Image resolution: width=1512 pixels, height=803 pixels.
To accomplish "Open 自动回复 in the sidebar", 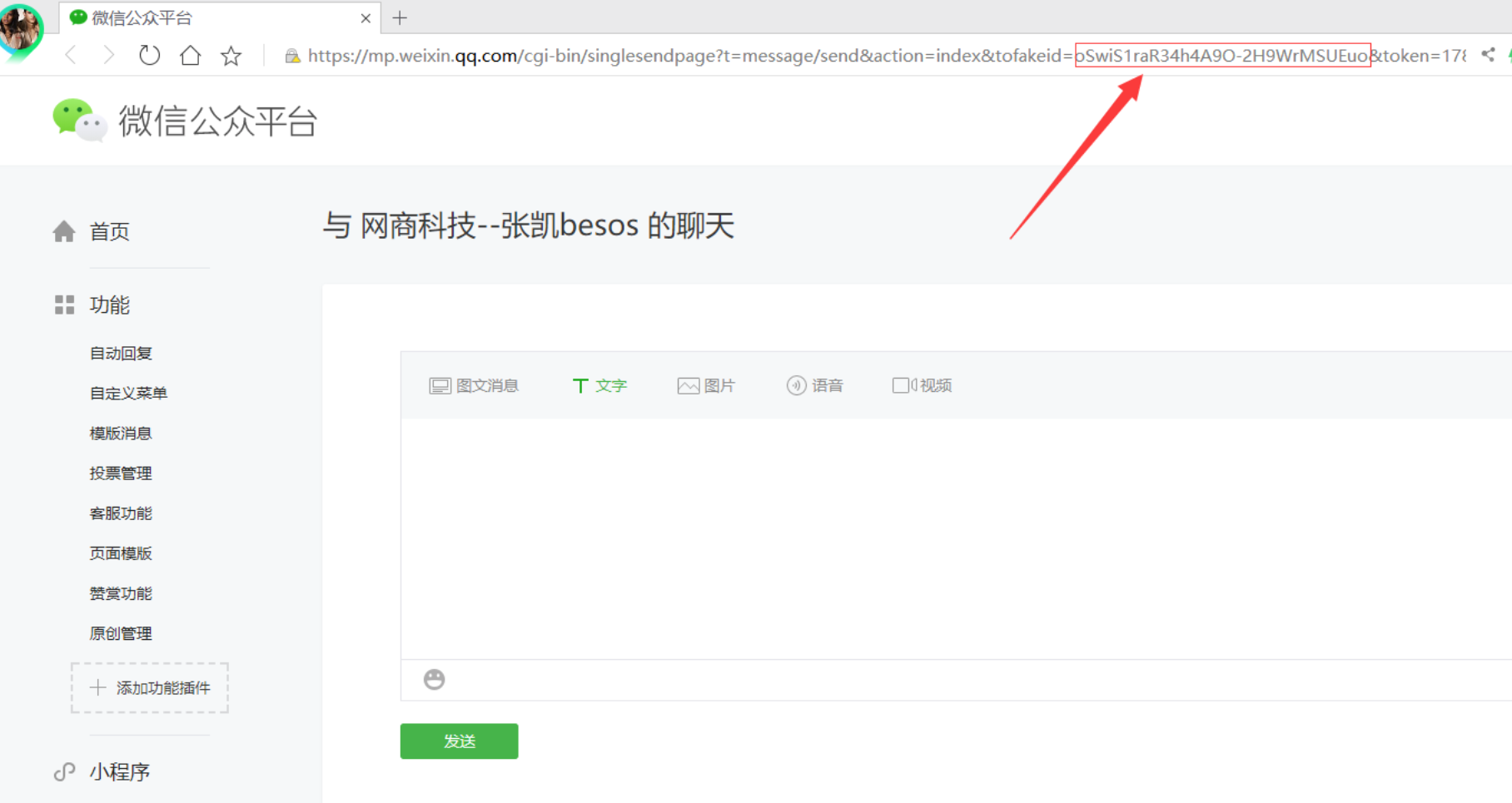I will pos(121,353).
